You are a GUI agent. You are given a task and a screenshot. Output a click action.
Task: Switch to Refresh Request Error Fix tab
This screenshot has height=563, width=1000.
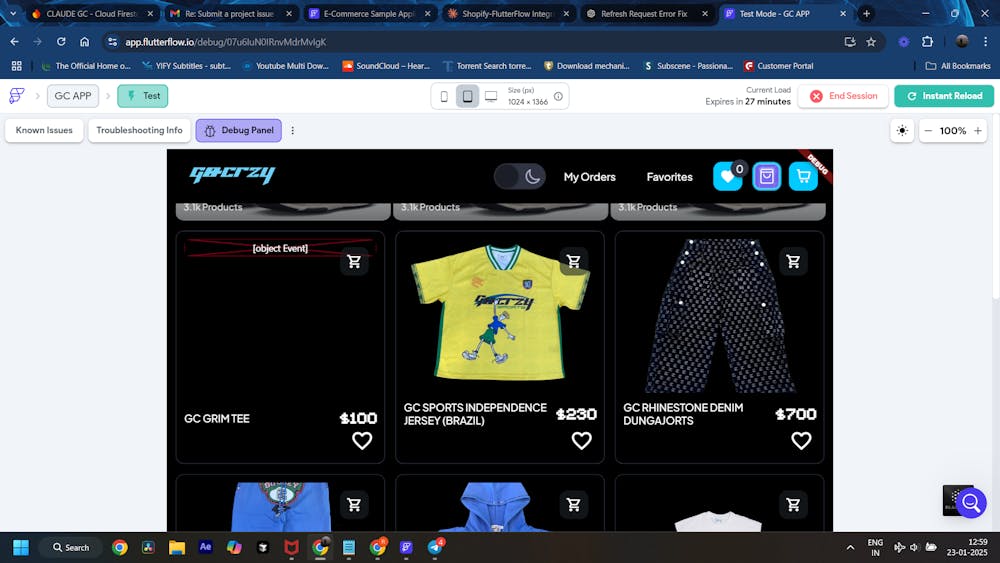coord(647,13)
